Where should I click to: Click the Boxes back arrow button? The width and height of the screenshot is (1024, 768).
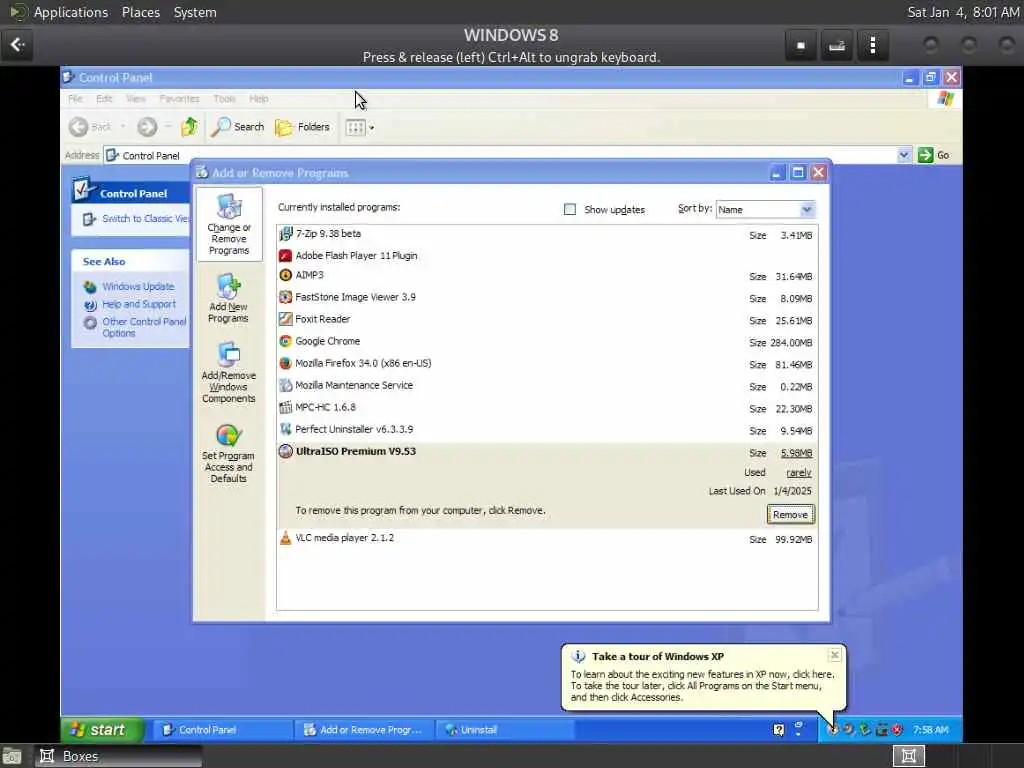click(x=17, y=45)
